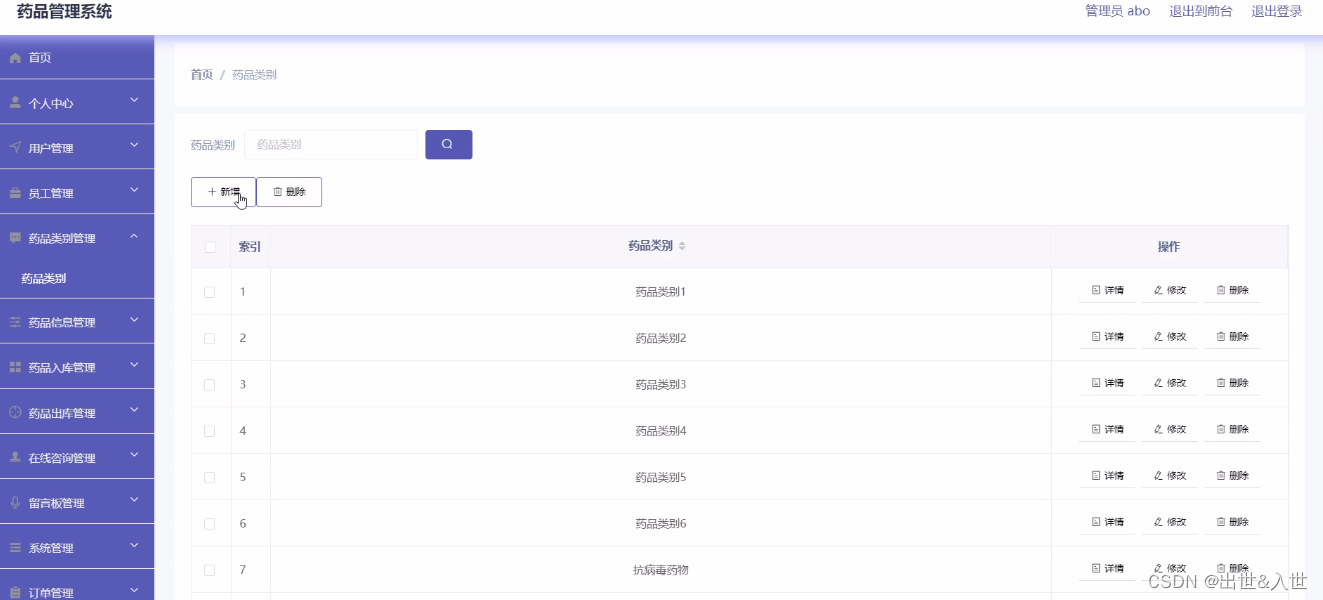Expand the 在线咨询管理 chevron
The width and height of the screenshot is (1323, 600).
(134, 455)
